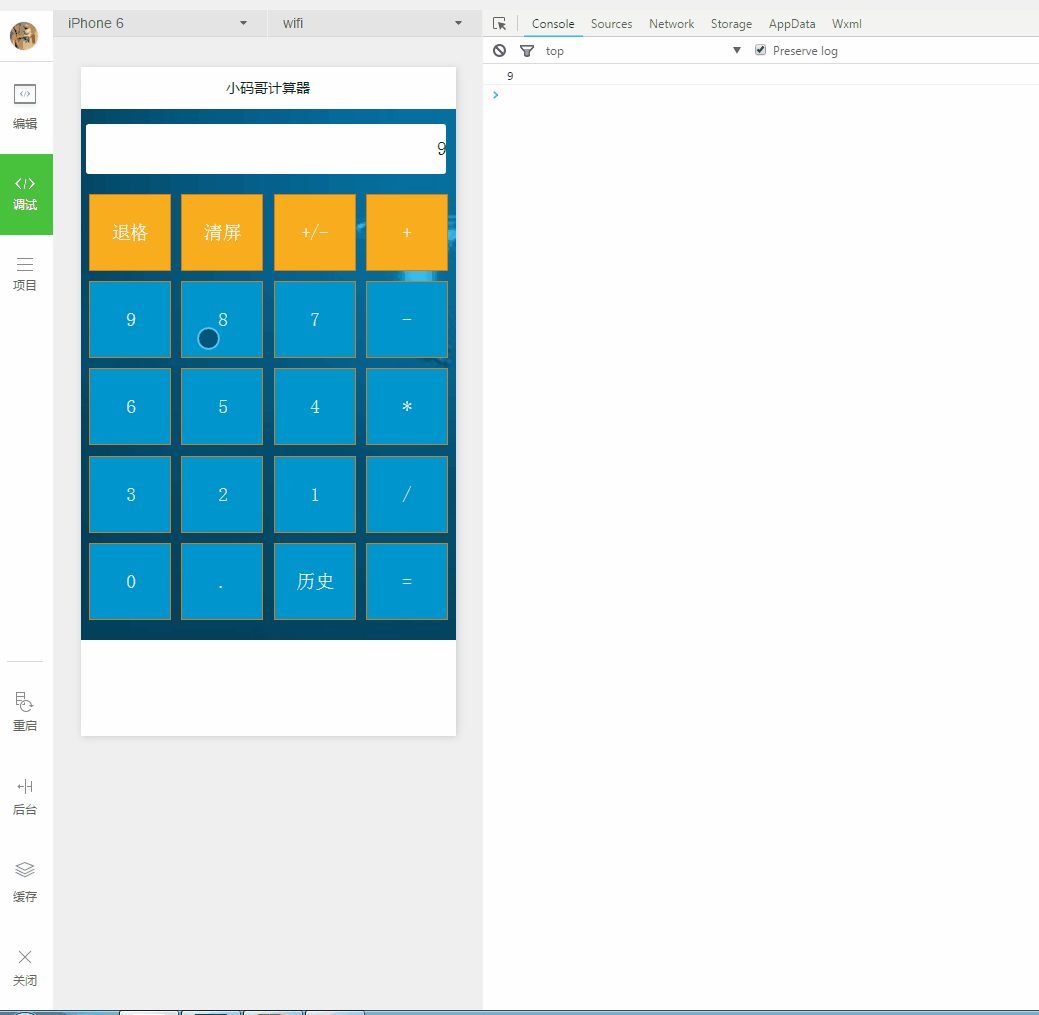Tap the decimal point key

point(222,582)
